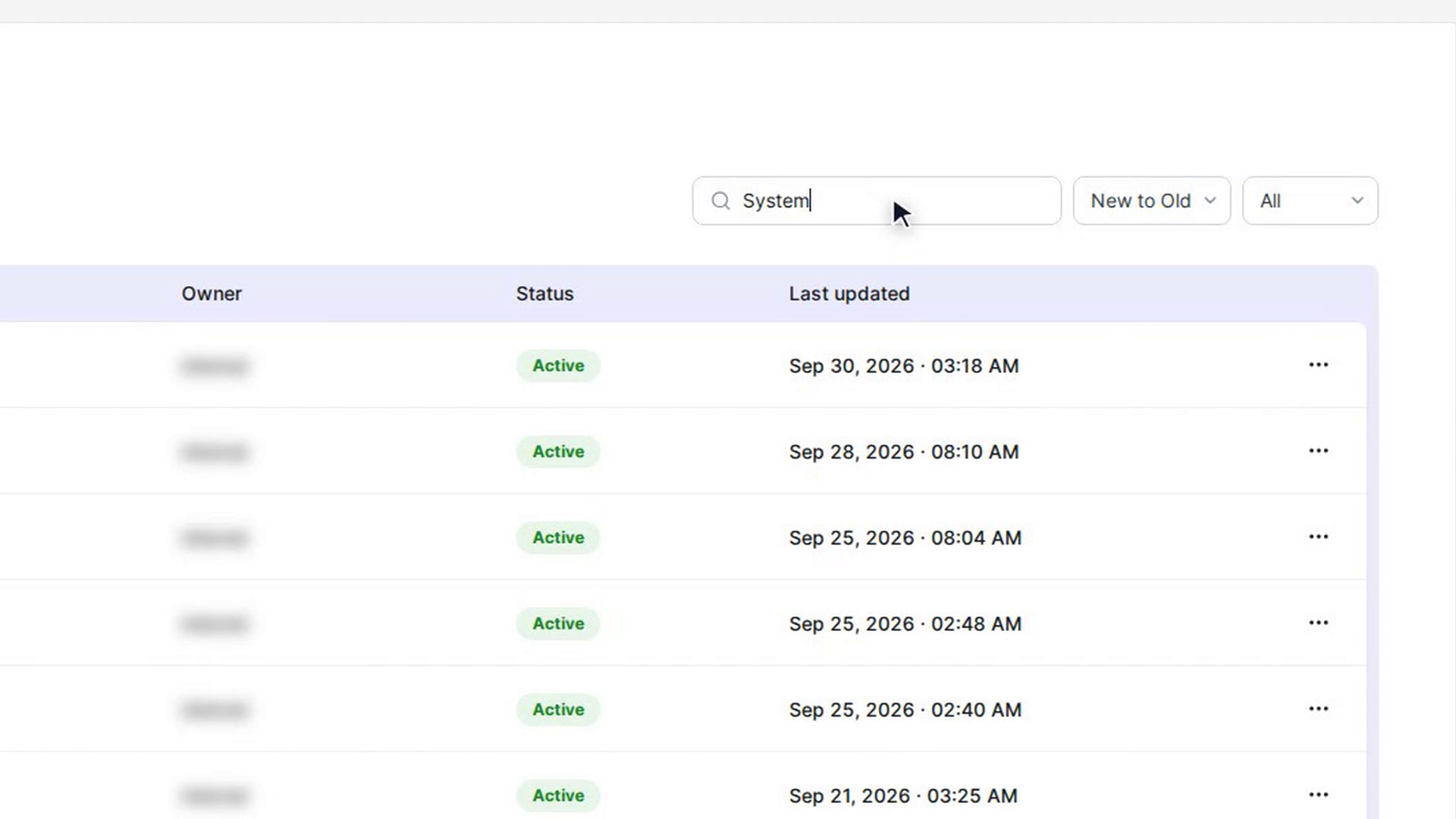Viewport: 1456px width, 819px height.
Task: Open options menu for Sep 28, 2026 row
Action: (x=1318, y=450)
